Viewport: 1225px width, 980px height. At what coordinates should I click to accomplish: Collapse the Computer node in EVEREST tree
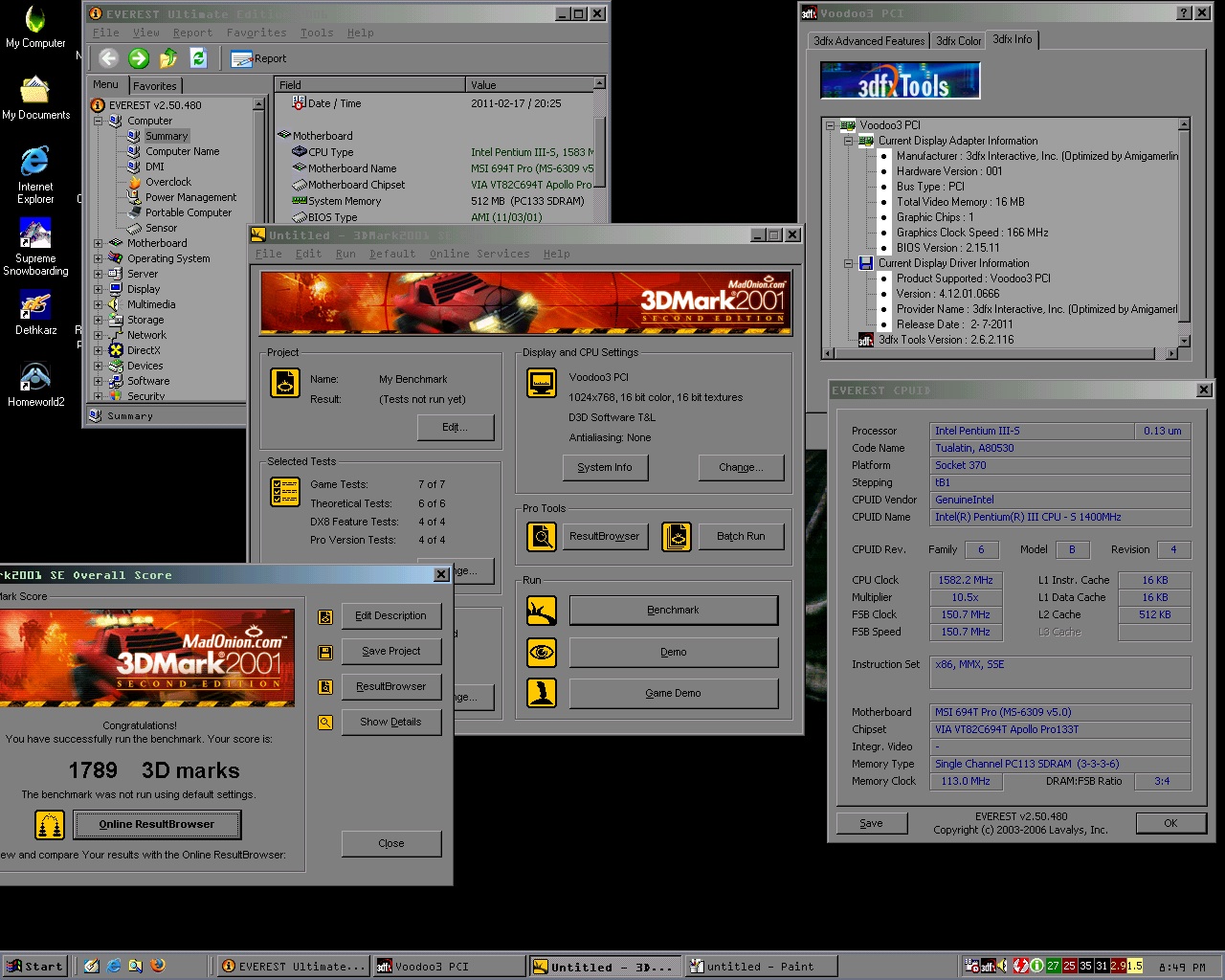click(x=98, y=121)
